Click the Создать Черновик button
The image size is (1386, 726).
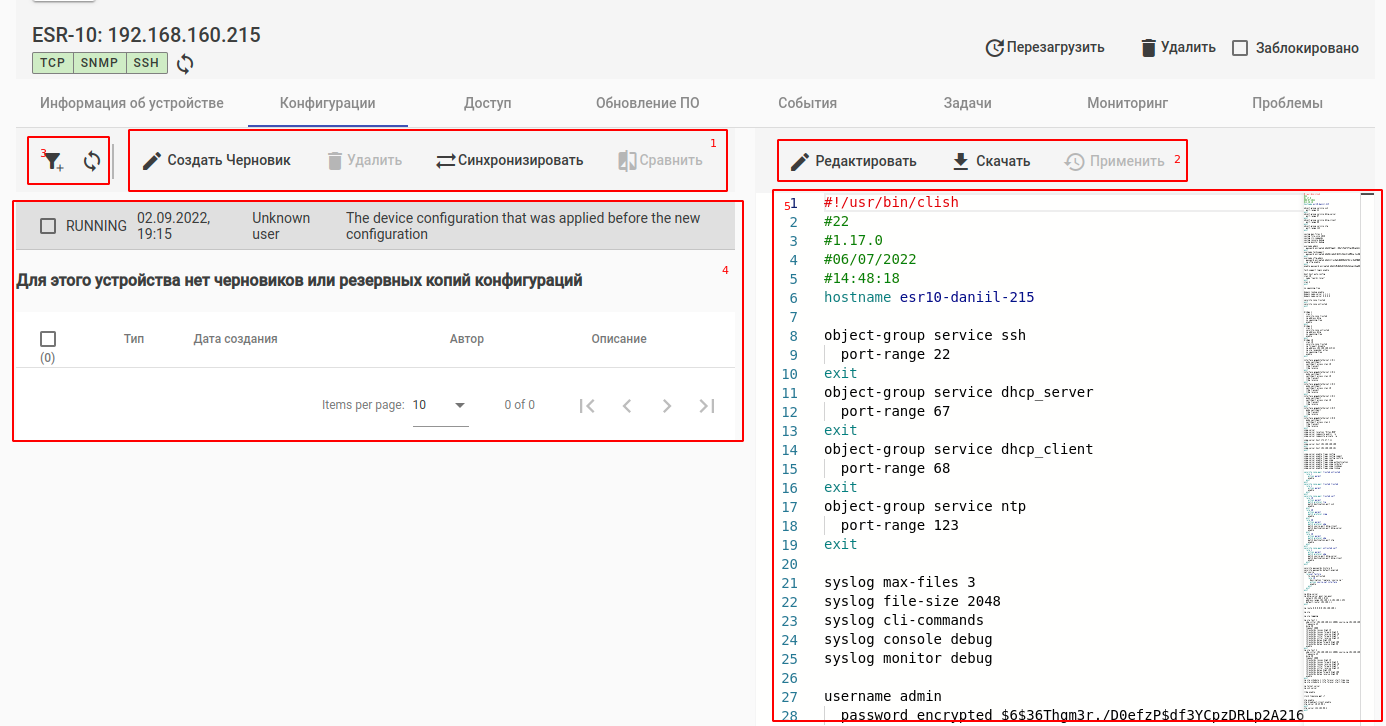tap(217, 160)
